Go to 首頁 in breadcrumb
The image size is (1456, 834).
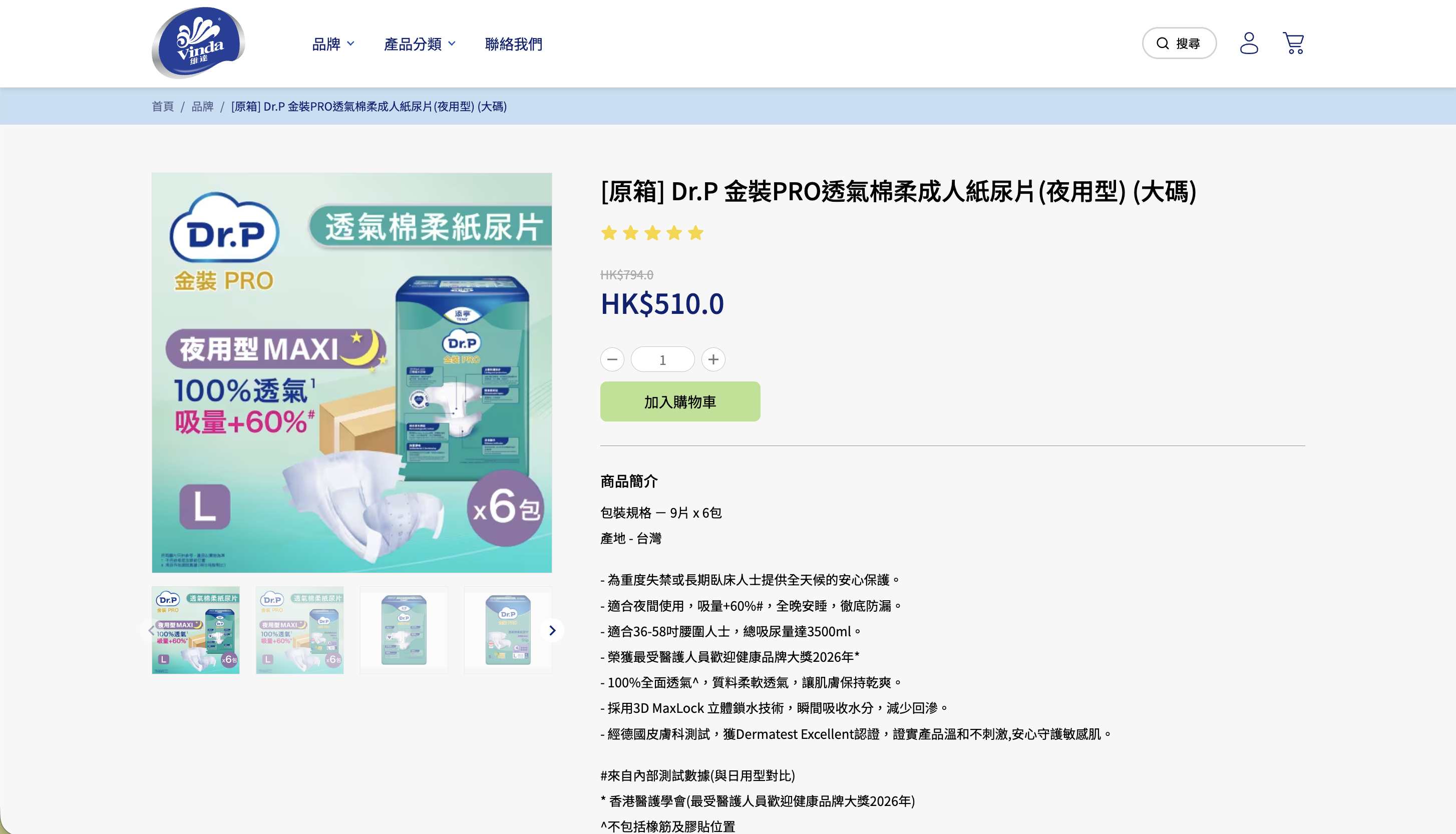163,106
